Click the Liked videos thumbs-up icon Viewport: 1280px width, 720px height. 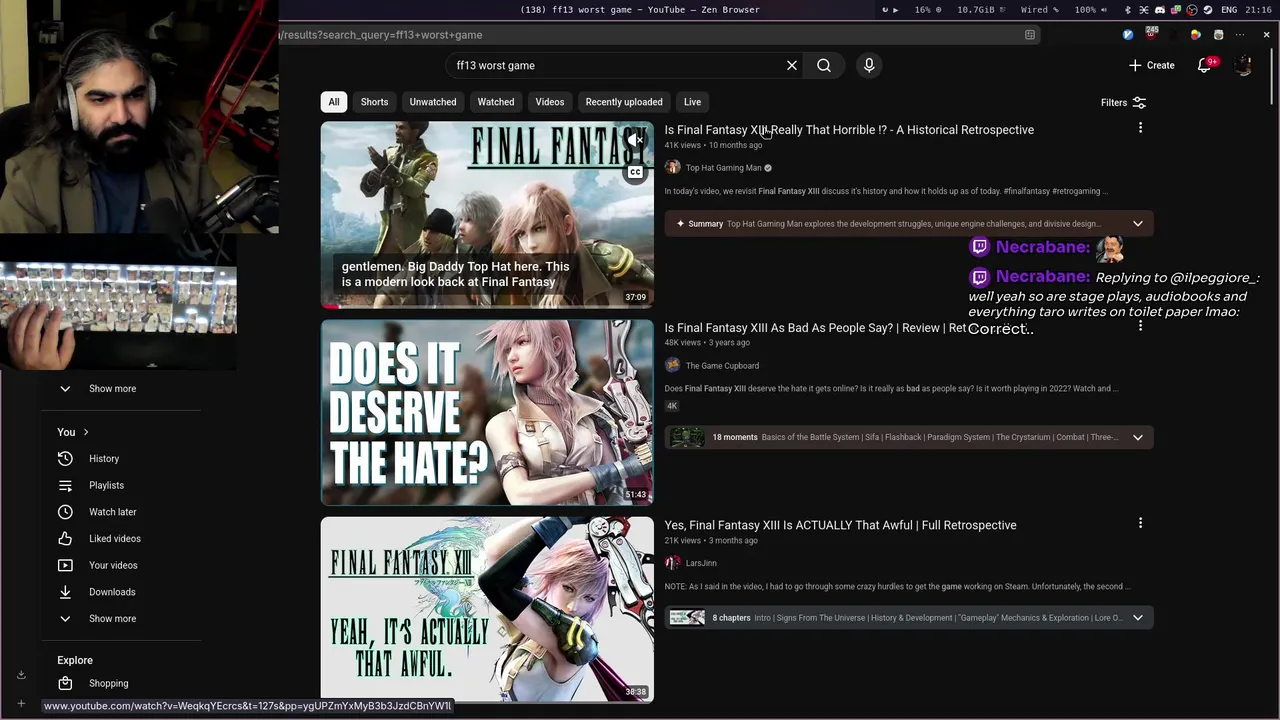coord(65,538)
